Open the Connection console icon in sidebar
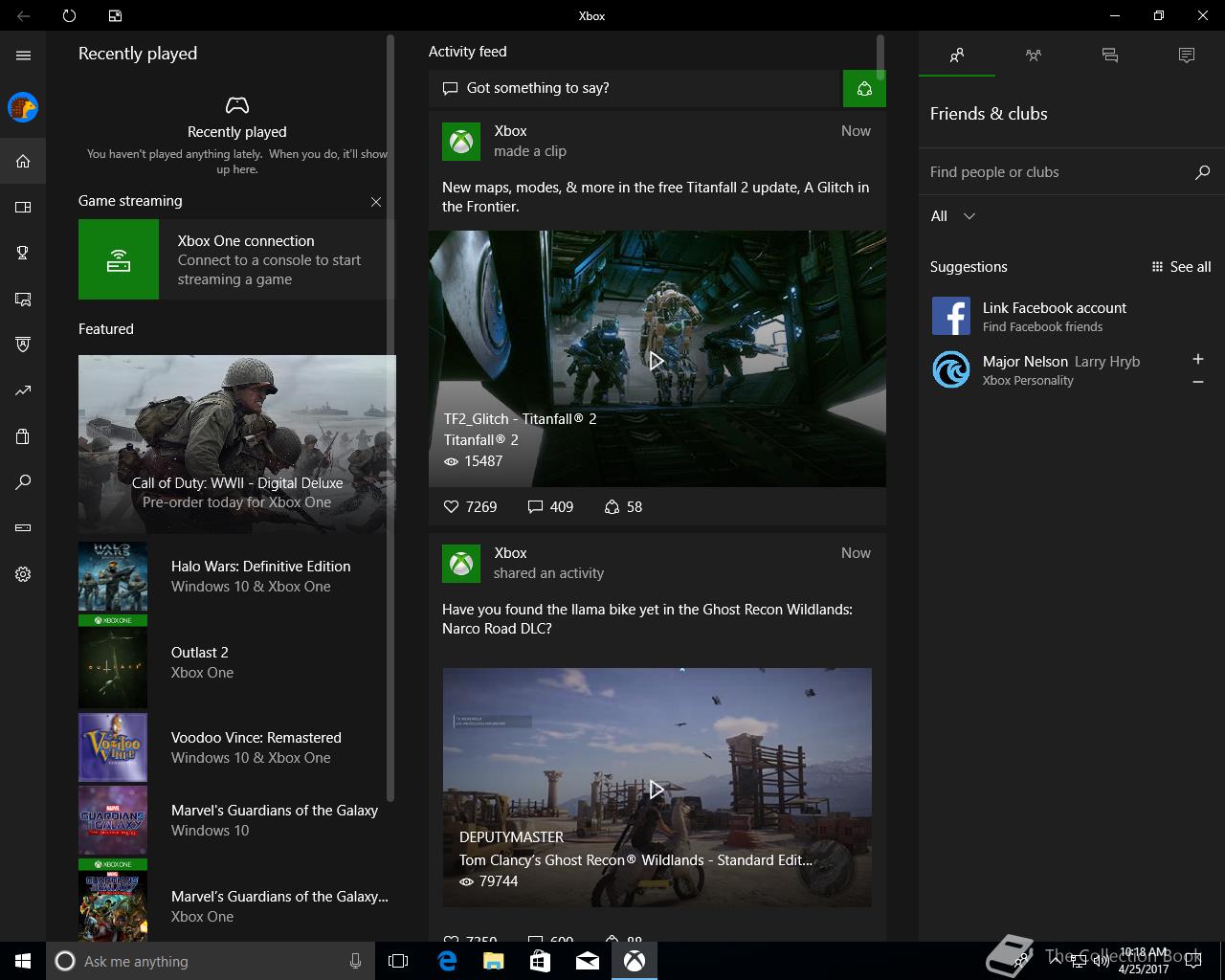The width and height of the screenshot is (1225, 980). coord(23,528)
